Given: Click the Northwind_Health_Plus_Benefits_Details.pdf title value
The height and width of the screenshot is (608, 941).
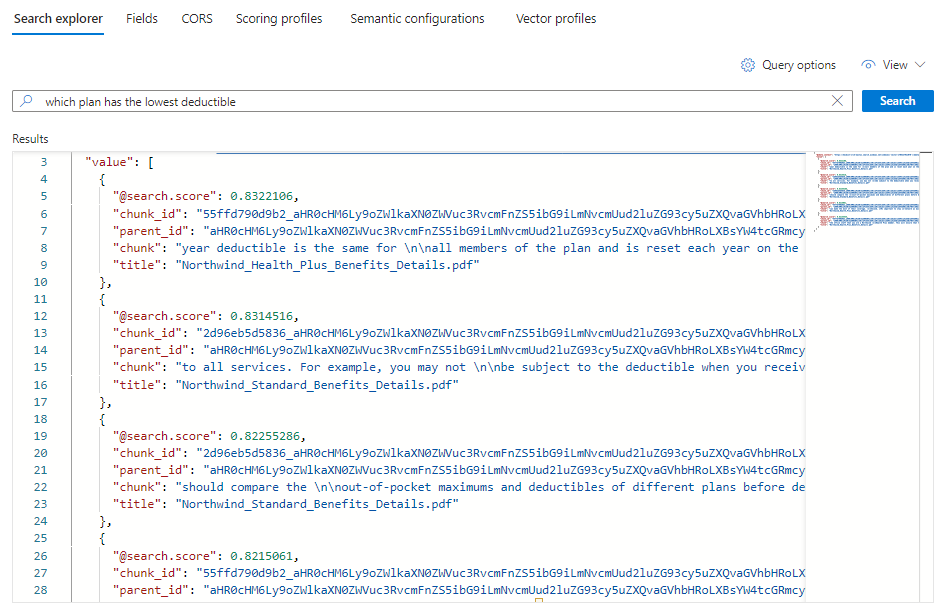Looking at the screenshot, I should [x=328, y=265].
